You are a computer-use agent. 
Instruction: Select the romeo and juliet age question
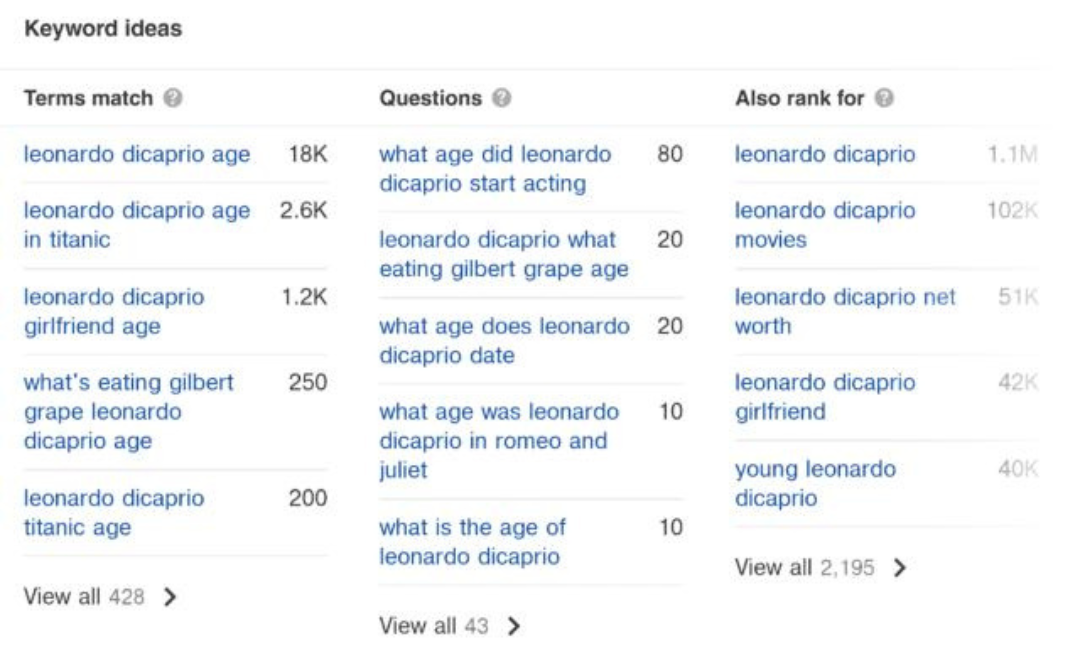coord(498,440)
